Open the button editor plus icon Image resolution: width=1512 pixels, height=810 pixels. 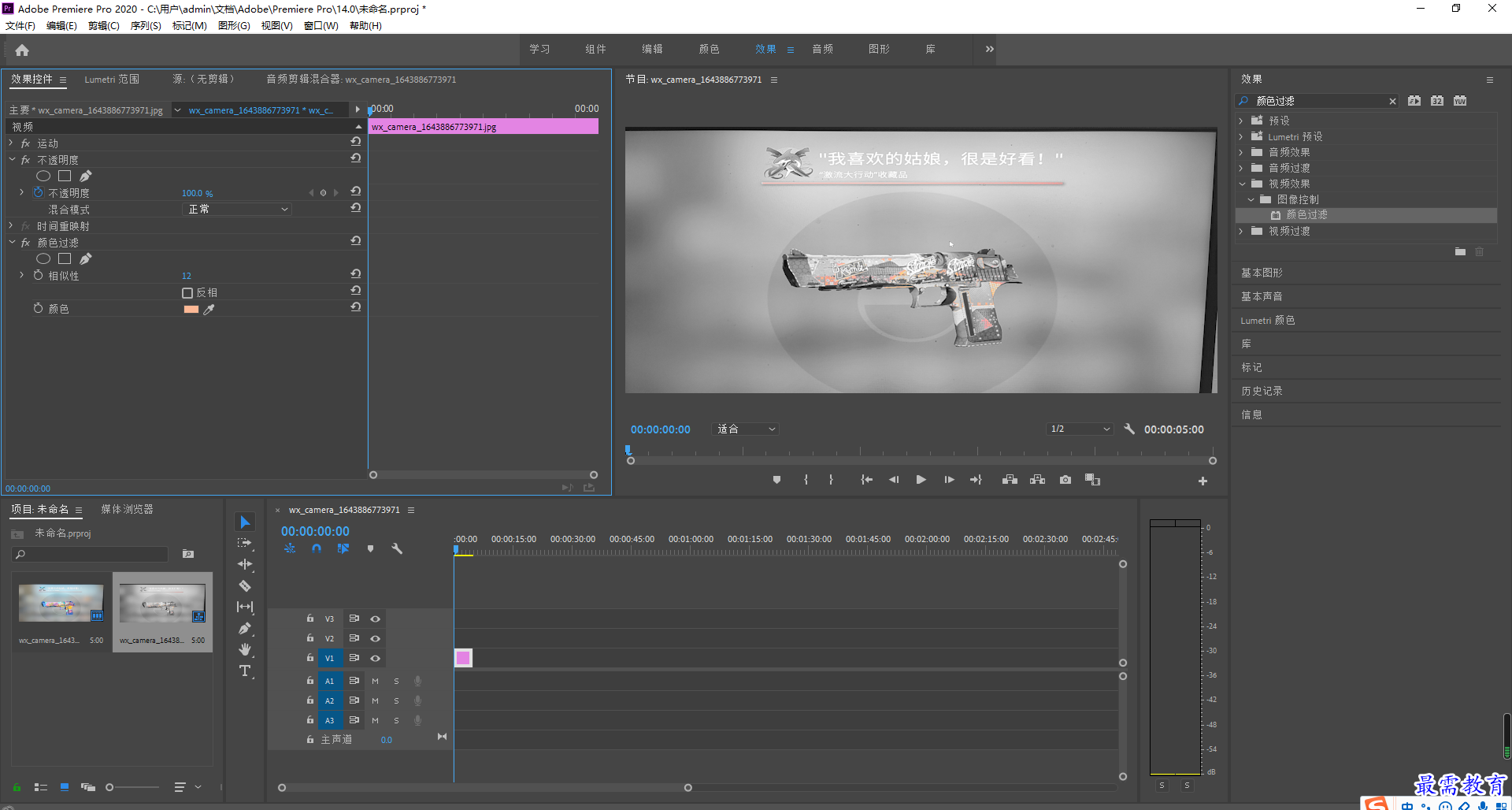(1203, 481)
